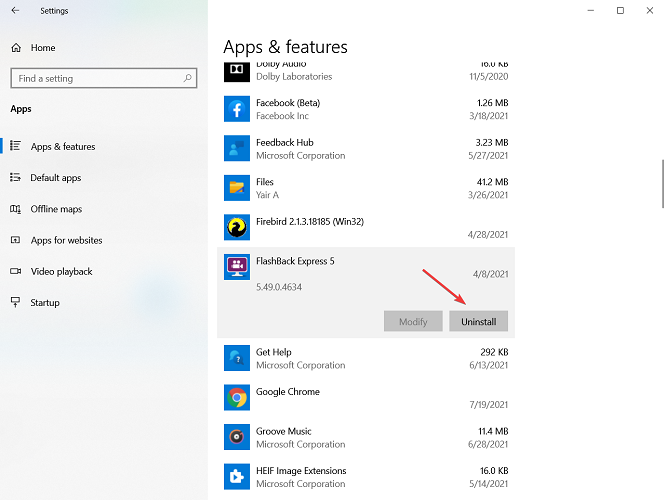Select the HEIF Image Extensions name

(x=301, y=471)
